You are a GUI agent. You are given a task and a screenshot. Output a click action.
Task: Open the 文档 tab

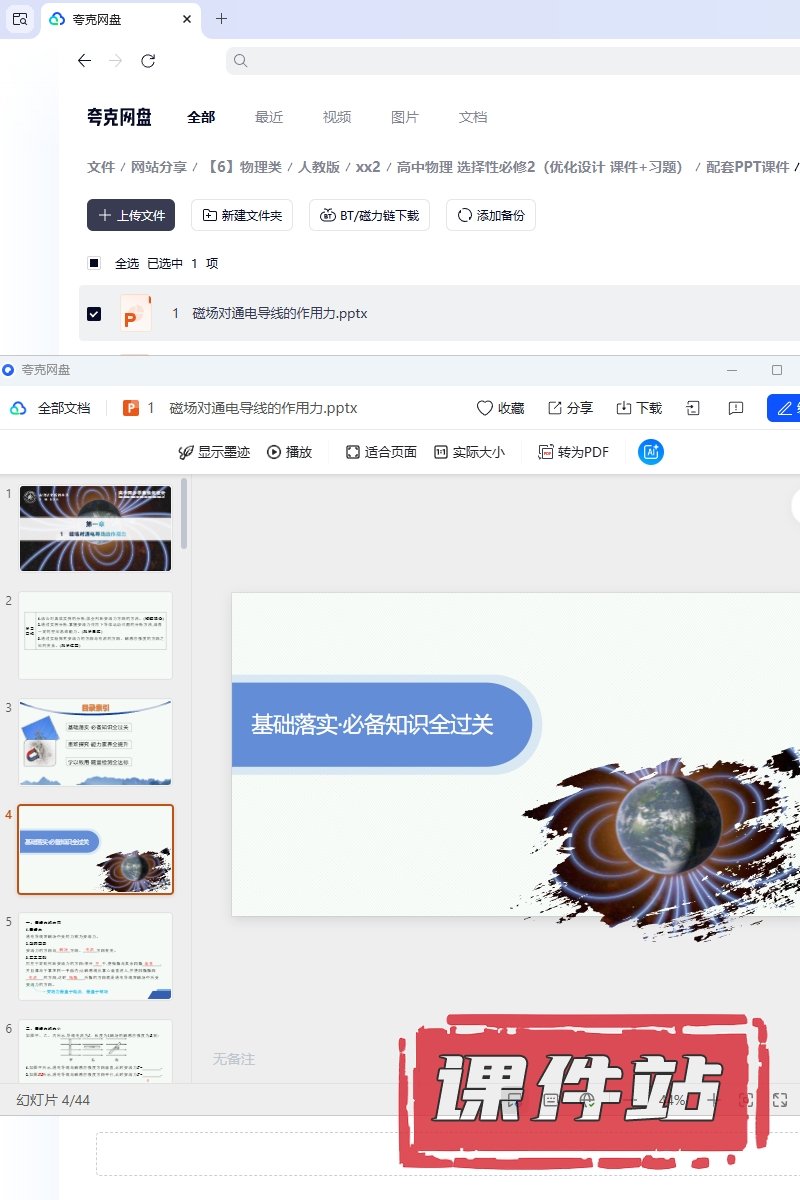(473, 117)
